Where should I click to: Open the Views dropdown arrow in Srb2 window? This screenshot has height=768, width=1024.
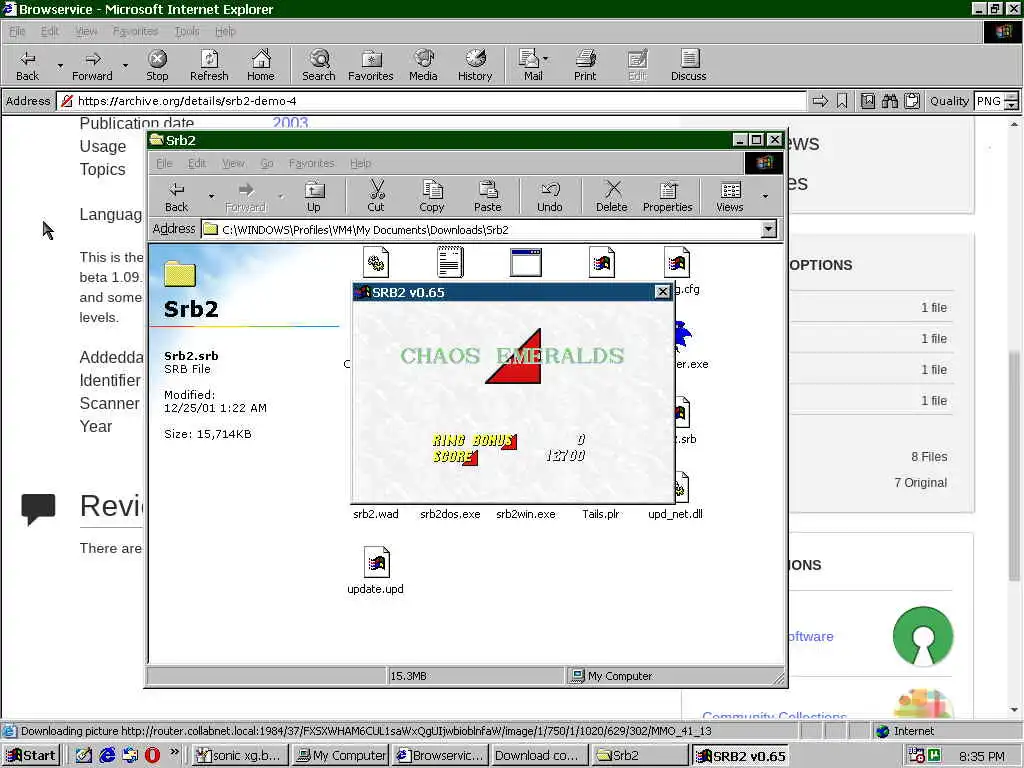[x=765, y=195]
